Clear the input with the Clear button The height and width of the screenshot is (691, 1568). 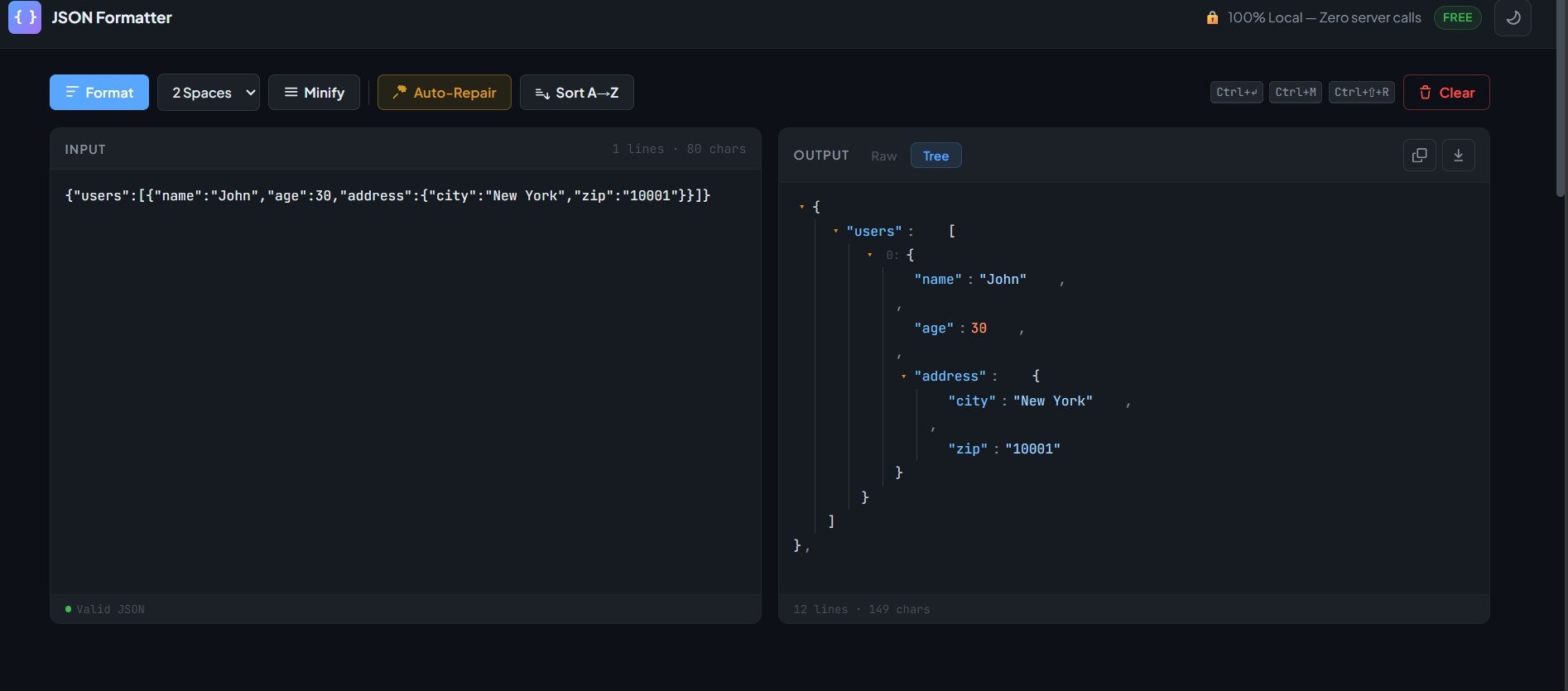1446,93
